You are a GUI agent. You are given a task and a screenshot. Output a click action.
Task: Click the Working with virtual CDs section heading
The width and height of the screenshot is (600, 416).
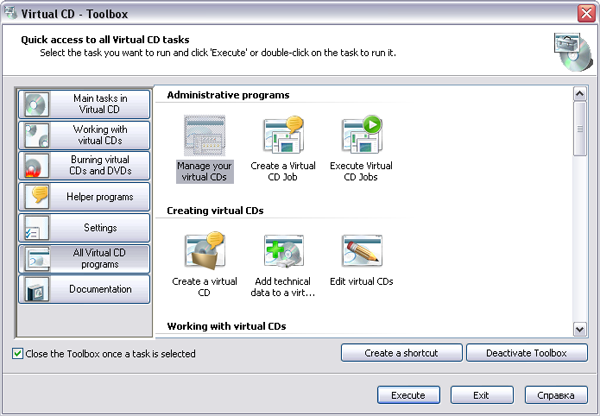227,326
